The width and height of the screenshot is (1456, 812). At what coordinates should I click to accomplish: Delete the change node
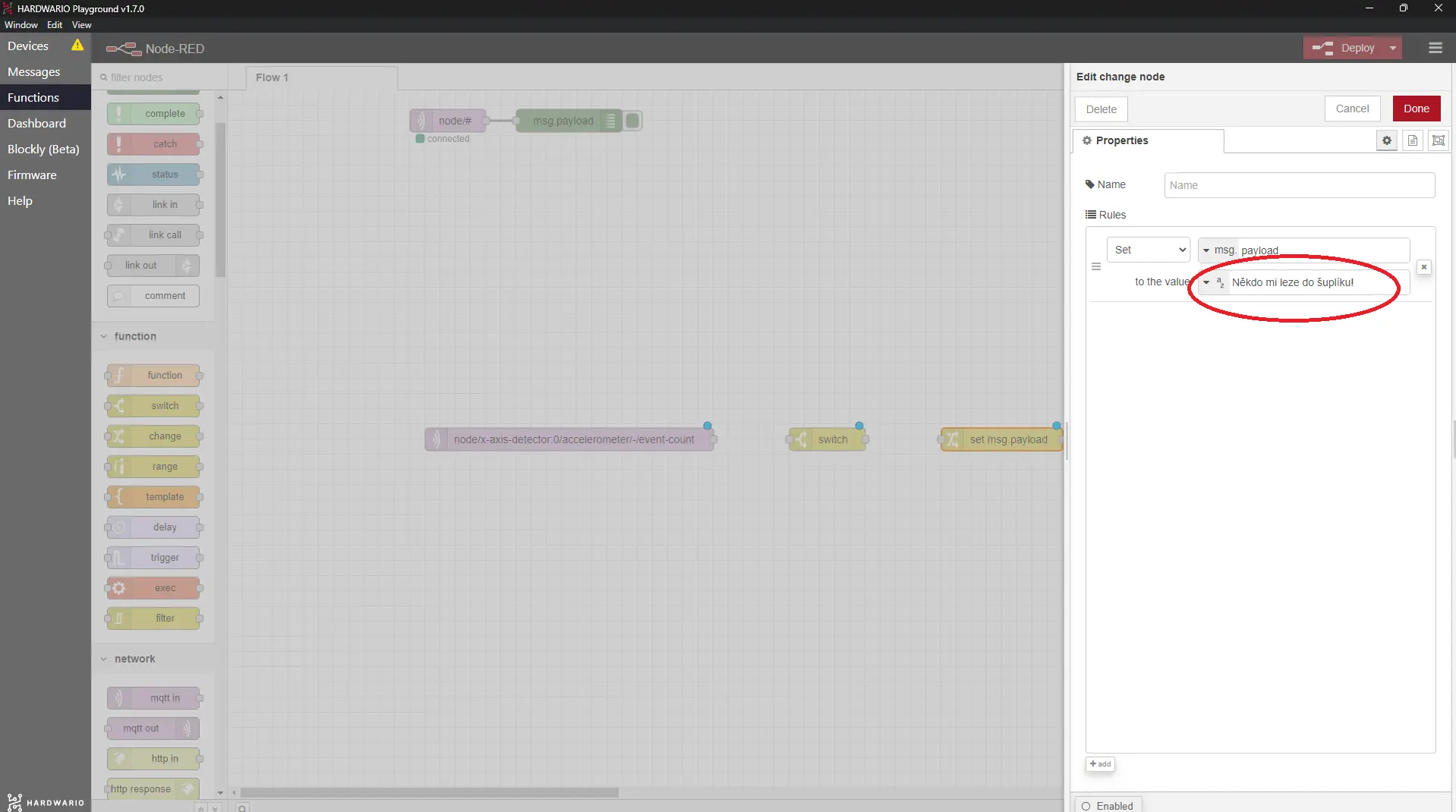coord(1101,109)
